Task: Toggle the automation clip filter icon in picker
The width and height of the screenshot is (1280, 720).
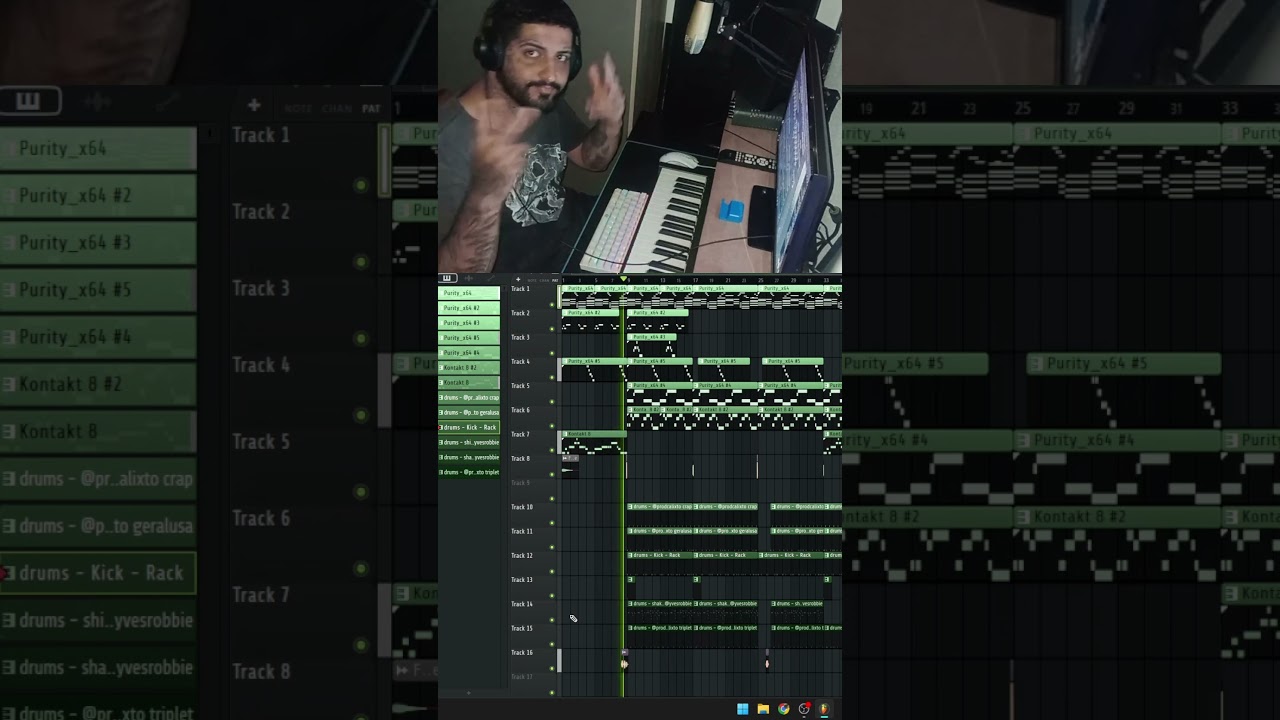Action: (491, 277)
